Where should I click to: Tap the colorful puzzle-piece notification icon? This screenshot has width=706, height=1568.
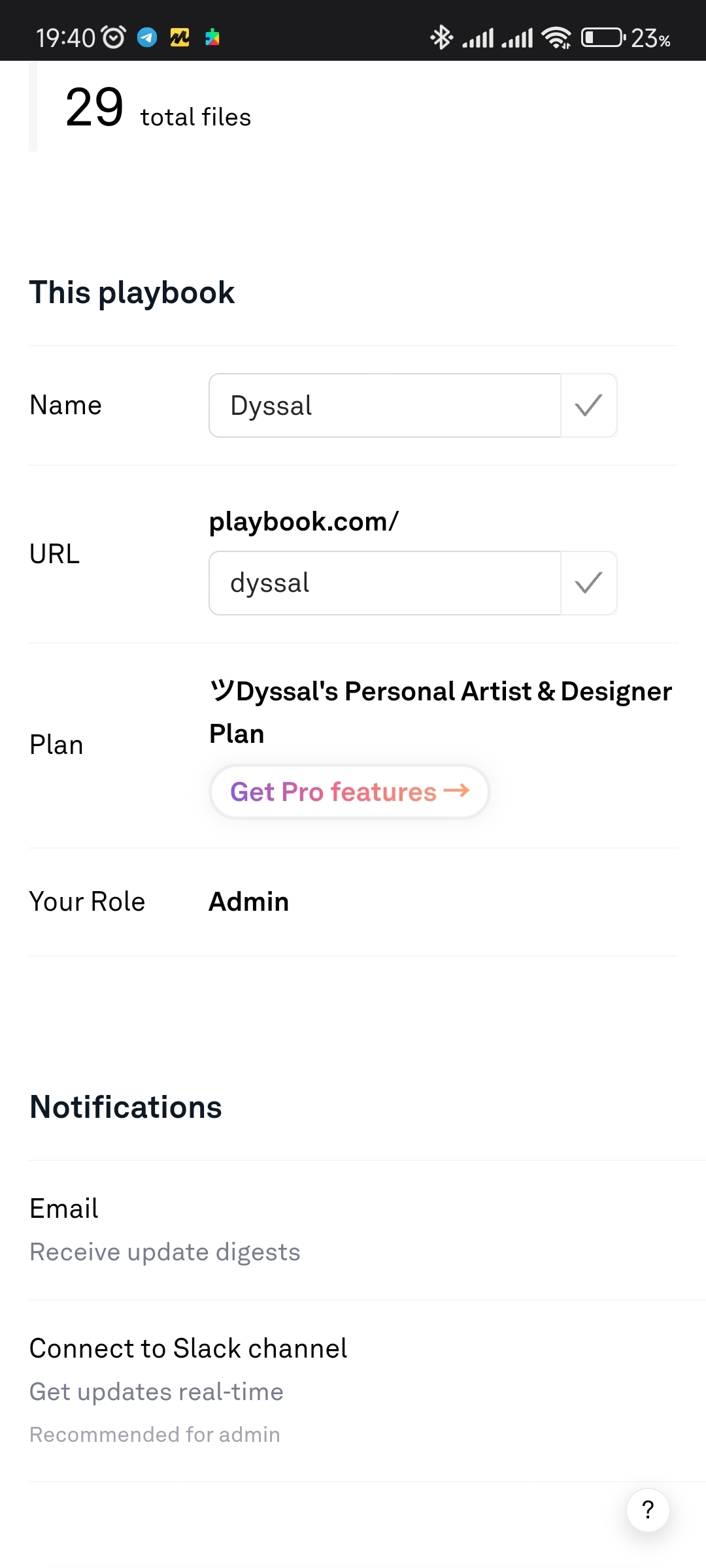[212, 38]
